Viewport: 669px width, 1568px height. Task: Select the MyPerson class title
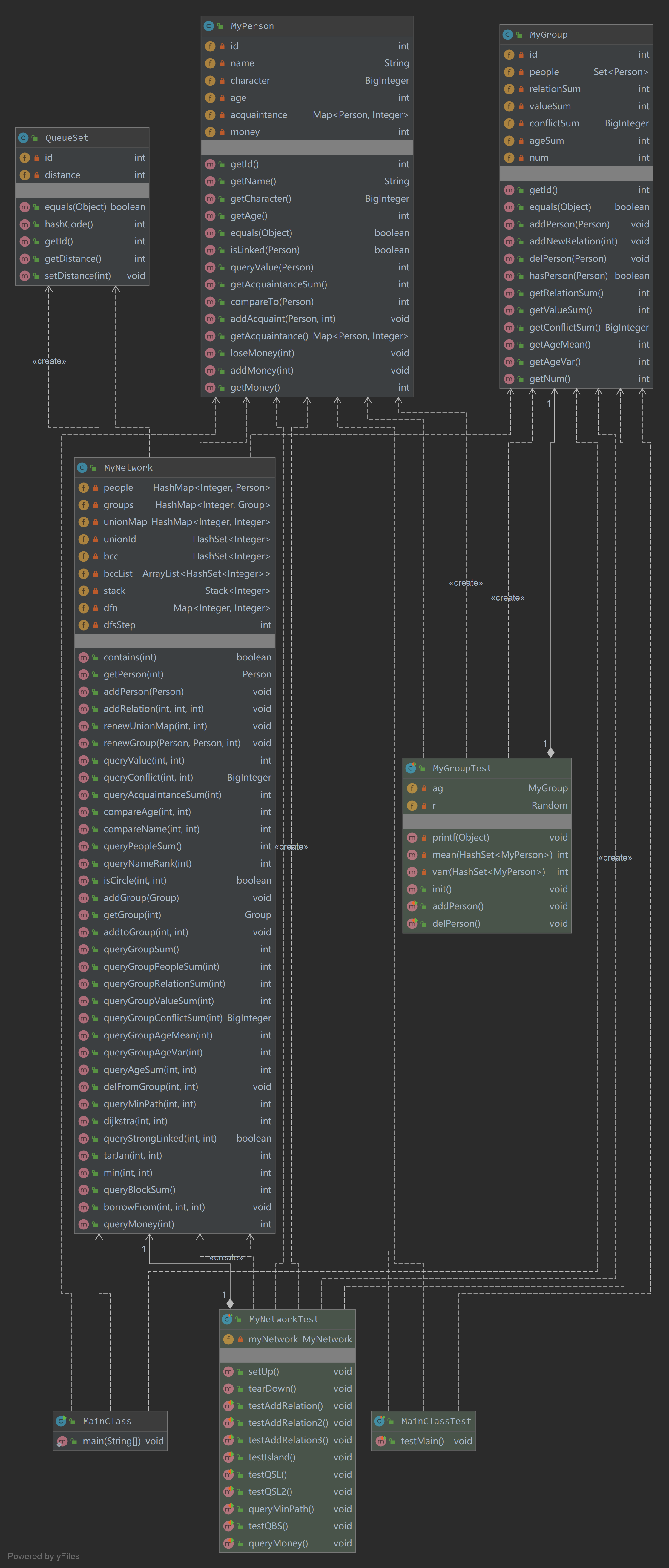point(252,26)
